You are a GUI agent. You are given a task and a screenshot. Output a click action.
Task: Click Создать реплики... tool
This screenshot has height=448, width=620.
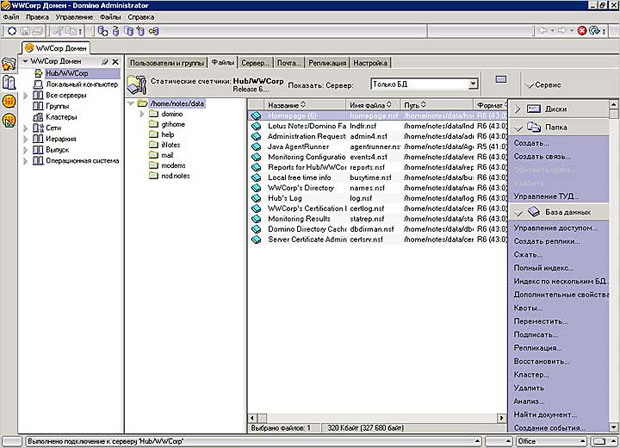[547, 242]
